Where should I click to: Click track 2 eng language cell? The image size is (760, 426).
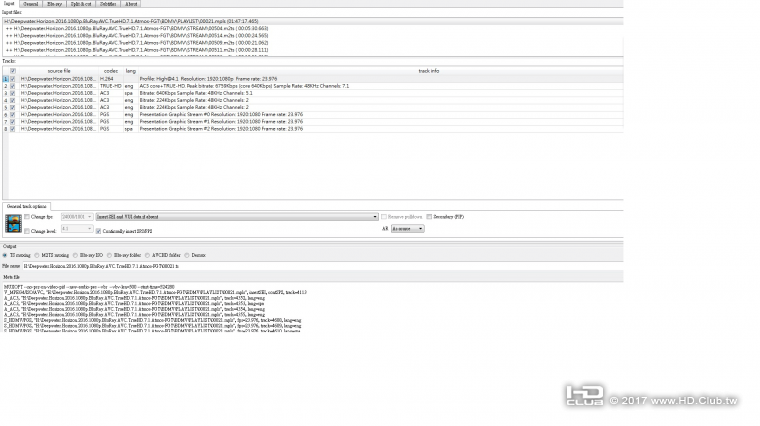130,86
